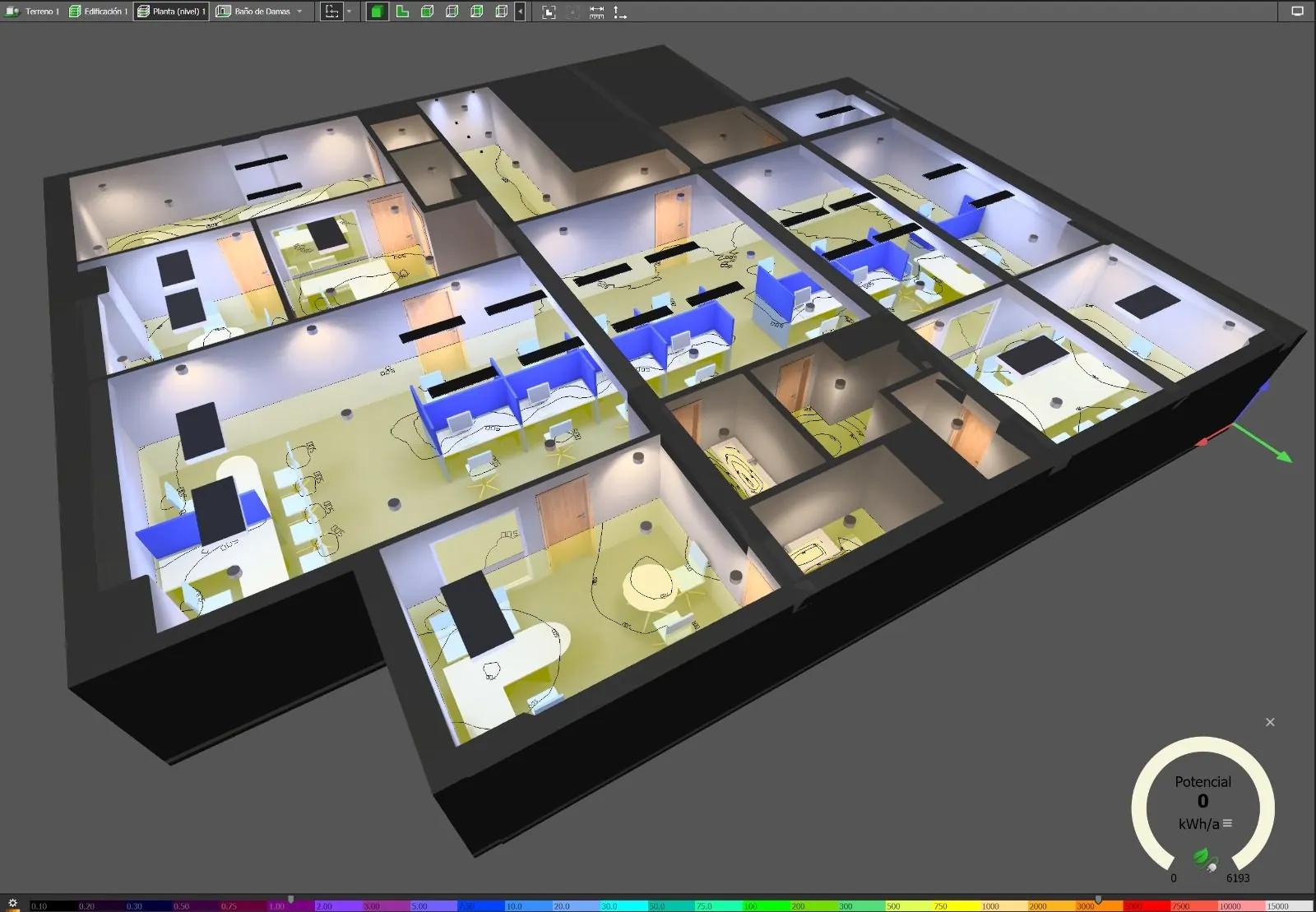Open the selection tool dropdown arrow
The image size is (1316, 912).
(x=350, y=12)
